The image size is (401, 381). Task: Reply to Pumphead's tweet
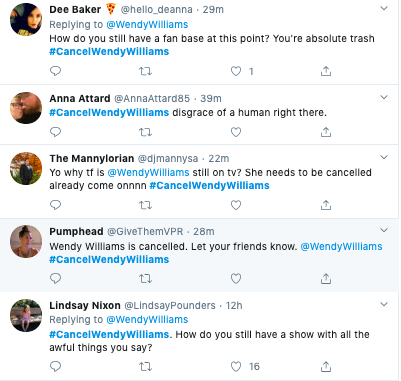[55, 278]
